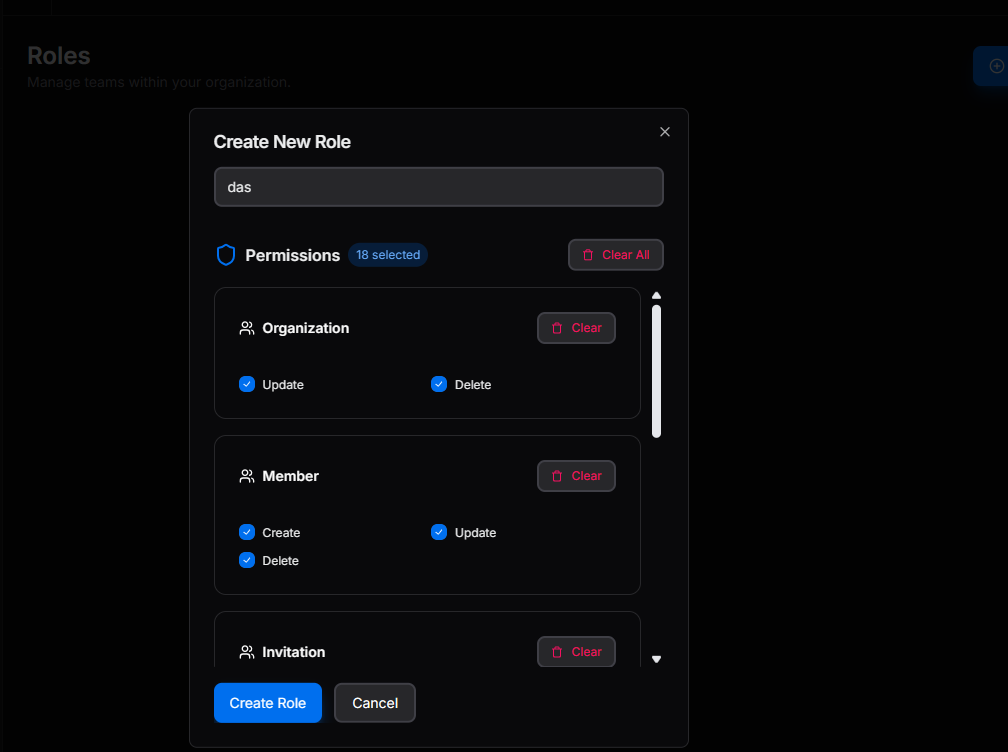The width and height of the screenshot is (1008, 752).
Task: Click the upward scroll arrow above the scrollbar
Action: click(x=656, y=293)
